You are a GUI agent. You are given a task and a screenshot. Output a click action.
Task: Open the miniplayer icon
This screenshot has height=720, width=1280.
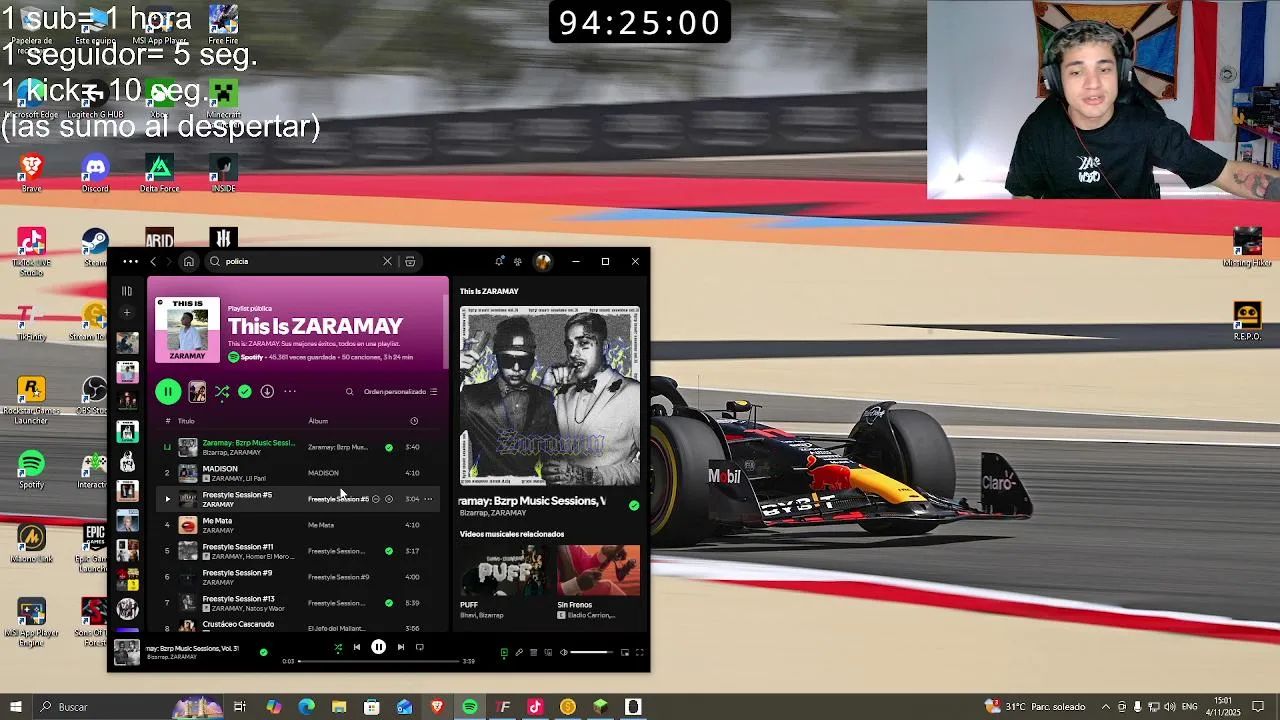tap(625, 653)
